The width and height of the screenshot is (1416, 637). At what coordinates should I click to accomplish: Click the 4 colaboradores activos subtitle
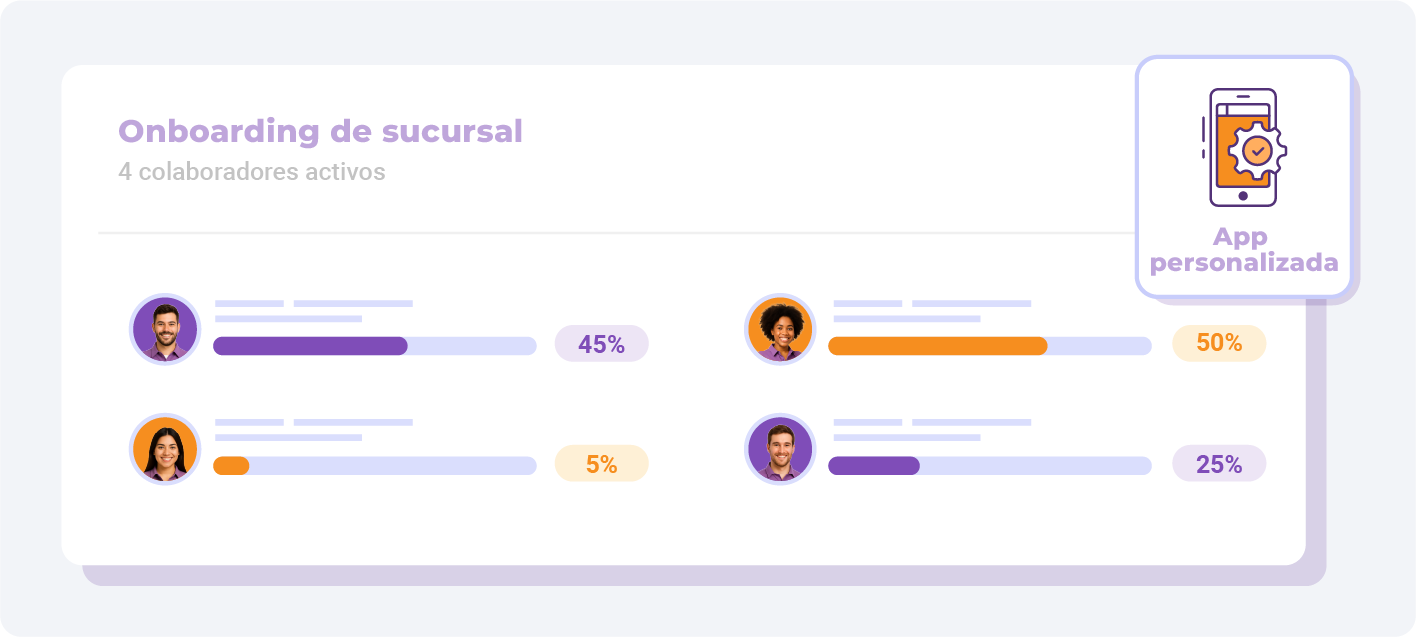(x=252, y=172)
